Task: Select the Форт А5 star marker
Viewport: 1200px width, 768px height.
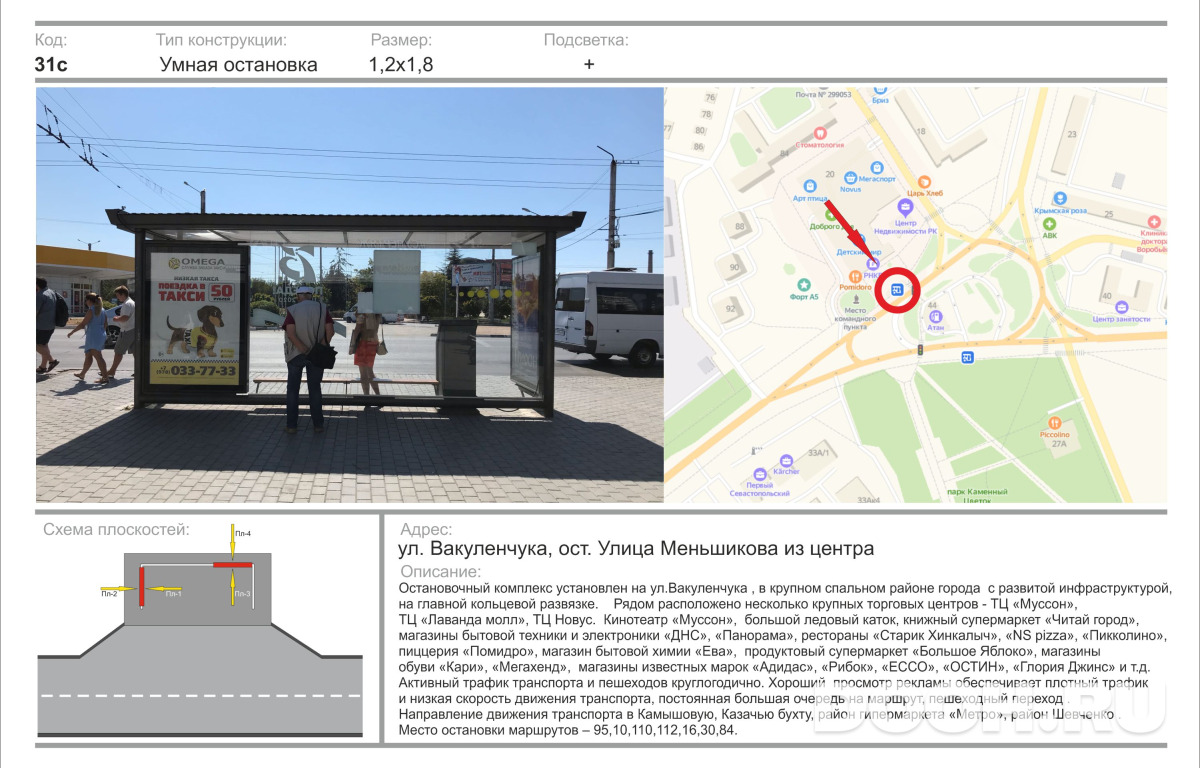Action: coord(804,285)
